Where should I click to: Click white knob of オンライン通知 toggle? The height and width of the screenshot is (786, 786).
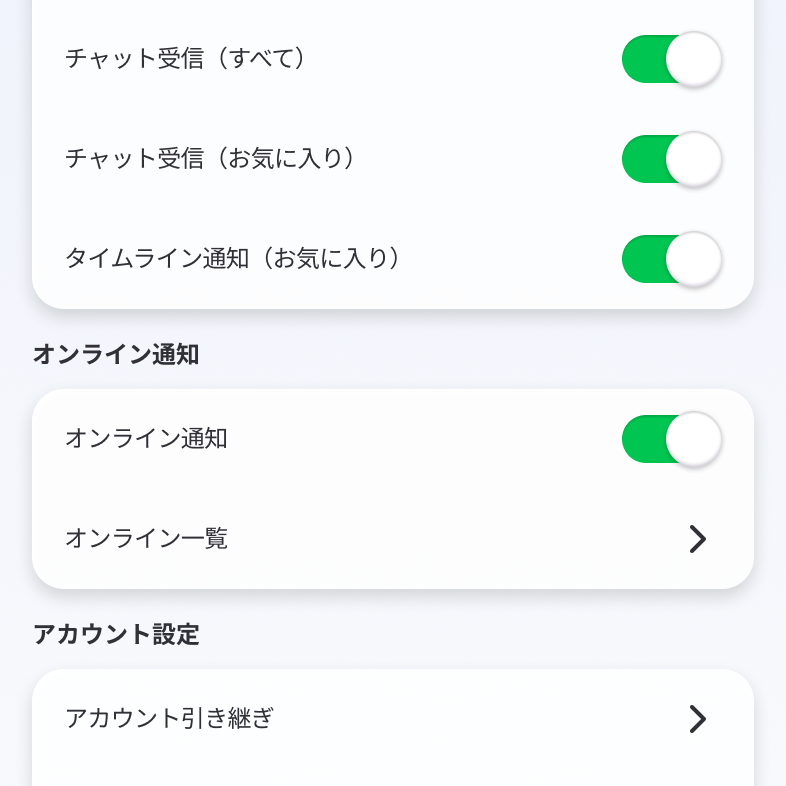pyautogui.click(x=694, y=439)
